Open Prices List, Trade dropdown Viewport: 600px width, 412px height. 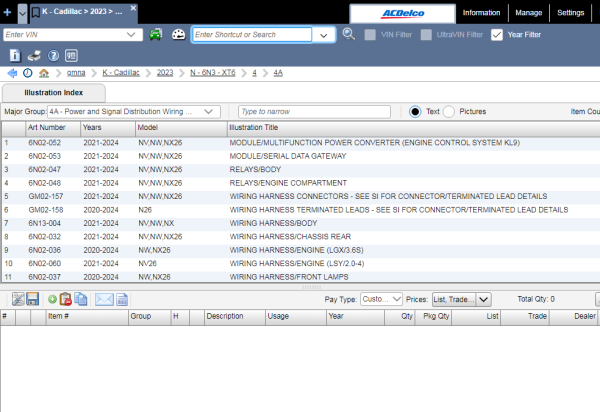point(461,300)
